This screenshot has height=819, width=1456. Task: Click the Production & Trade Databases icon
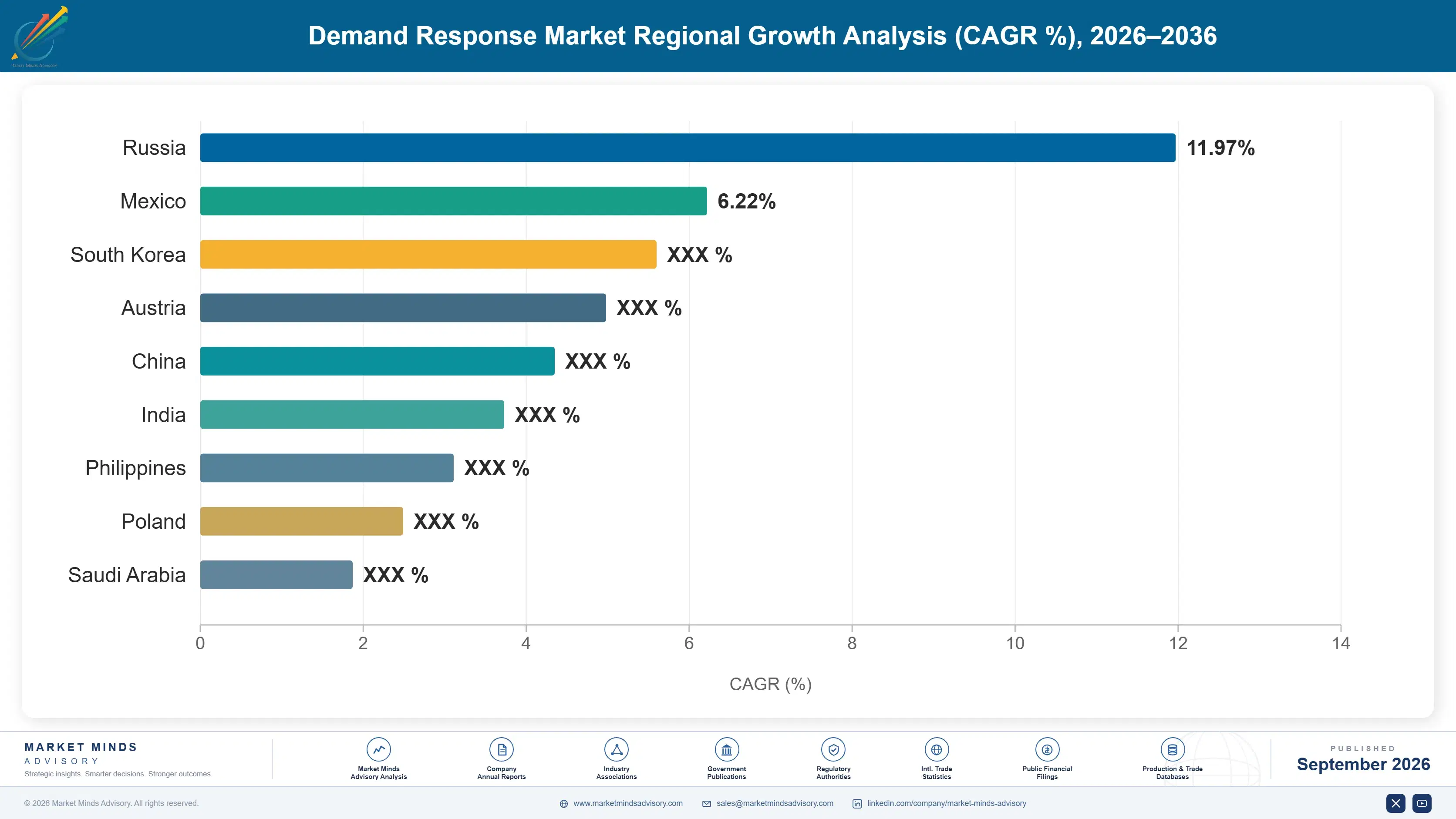(1172, 749)
